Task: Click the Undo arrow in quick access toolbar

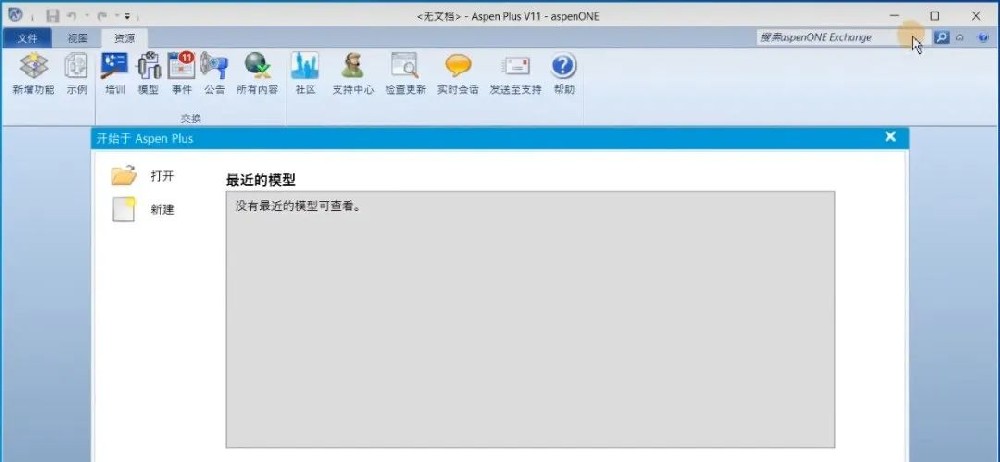Action: pos(71,16)
